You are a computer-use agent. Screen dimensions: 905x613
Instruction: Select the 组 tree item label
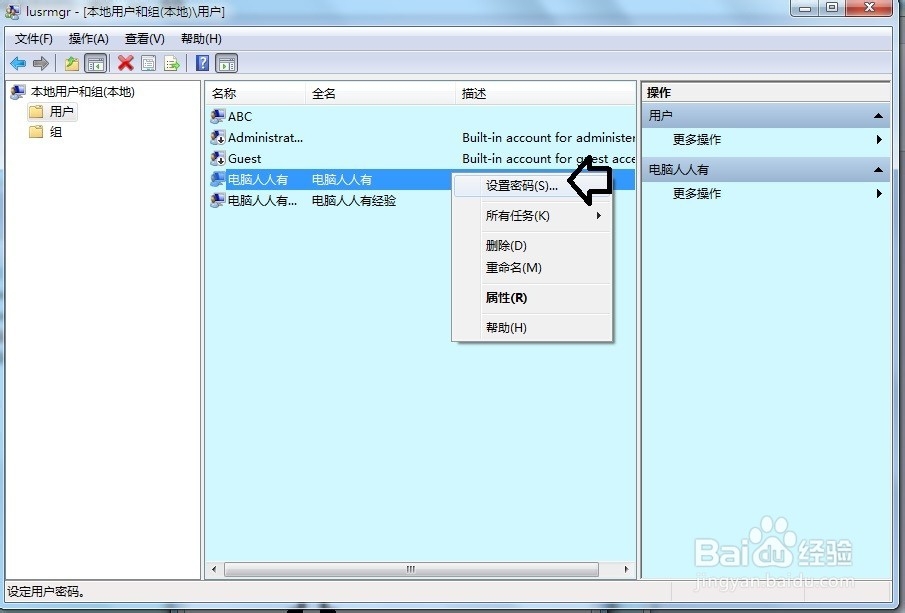[x=55, y=132]
